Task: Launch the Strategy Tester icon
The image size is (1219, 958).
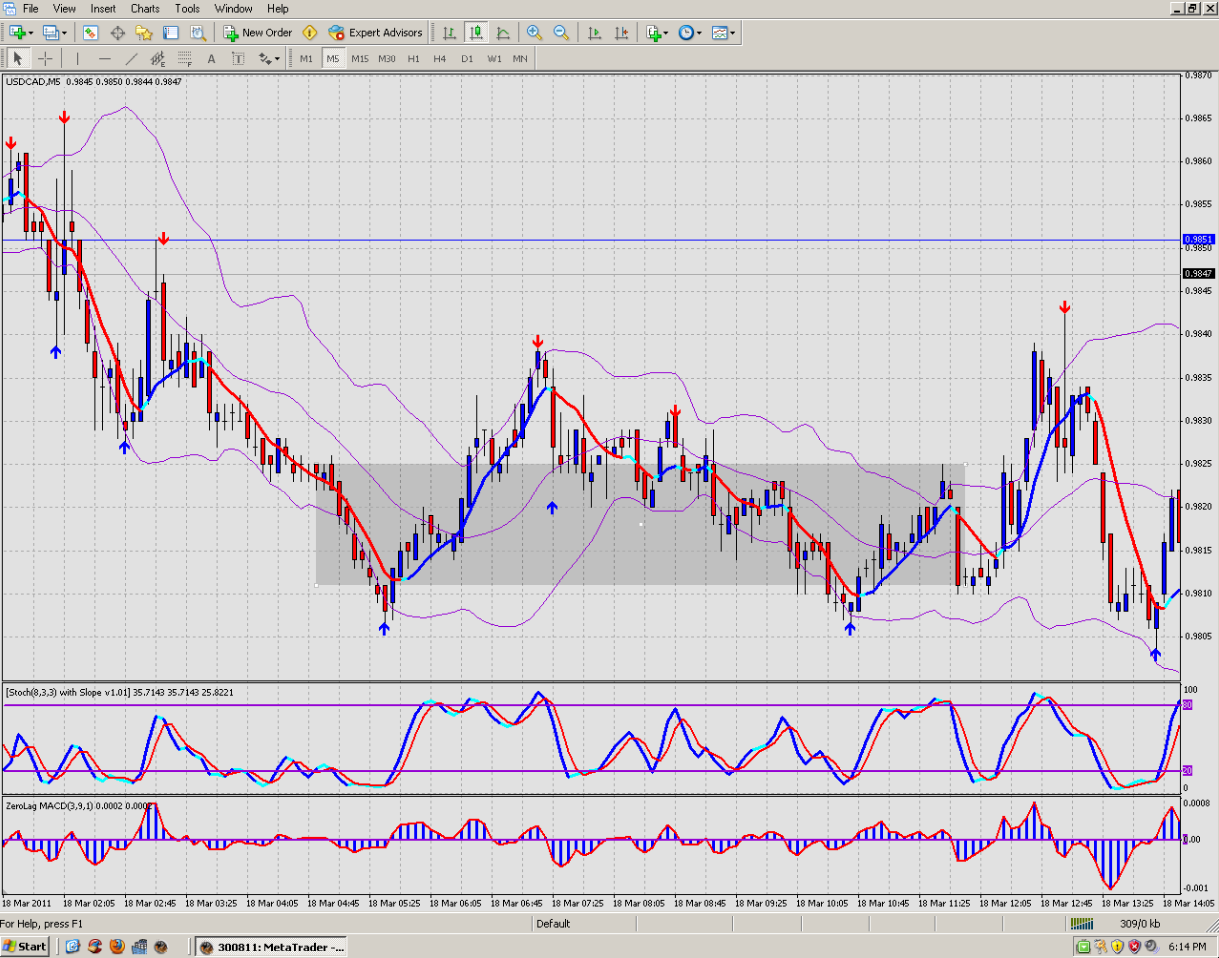Action: [198, 32]
